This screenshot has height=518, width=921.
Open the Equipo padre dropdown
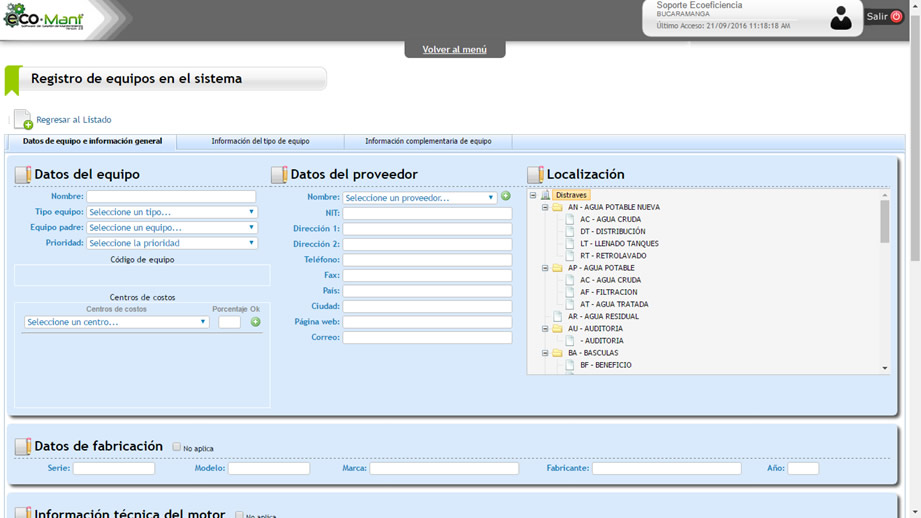pos(172,227)
